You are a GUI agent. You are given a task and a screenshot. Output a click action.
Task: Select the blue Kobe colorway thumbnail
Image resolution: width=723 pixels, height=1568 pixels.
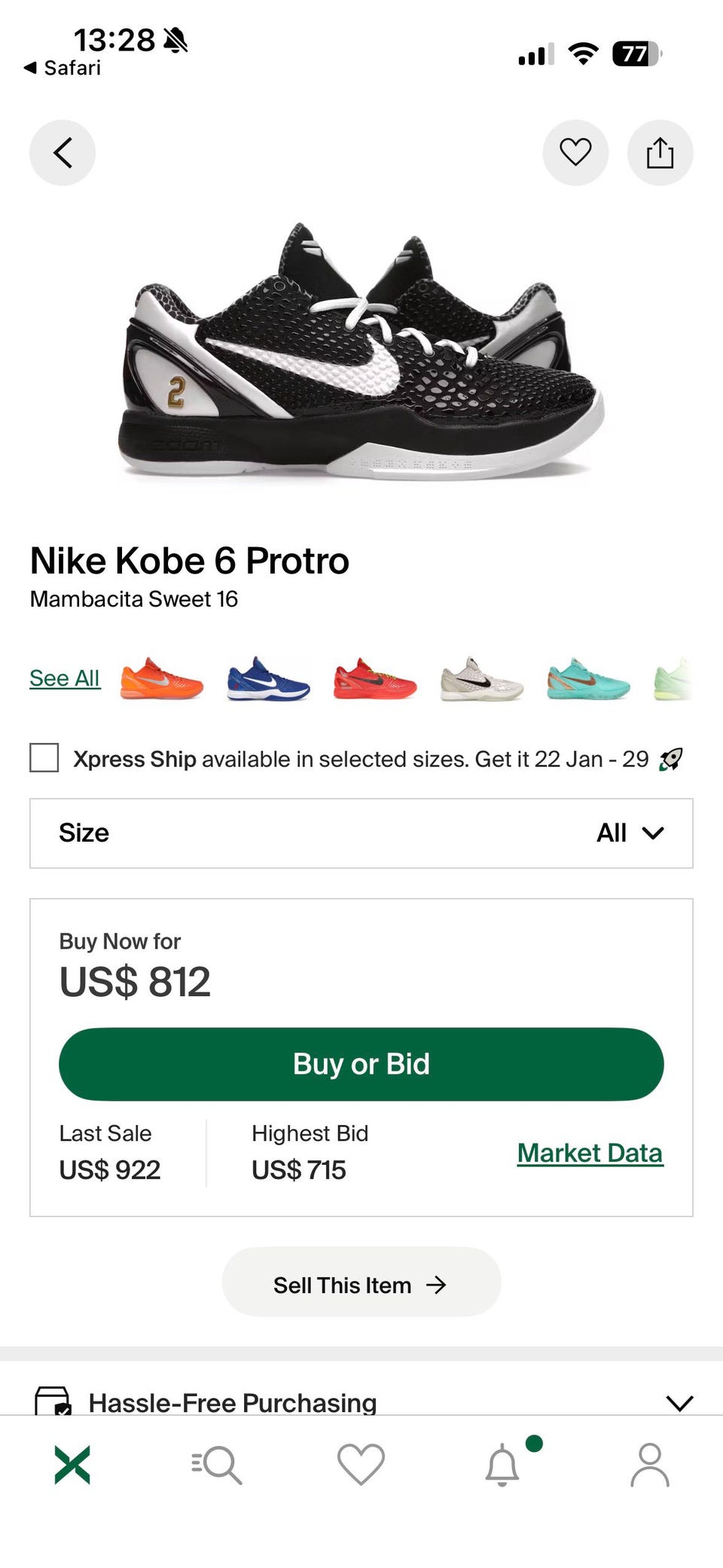click(x=268, y=679)
